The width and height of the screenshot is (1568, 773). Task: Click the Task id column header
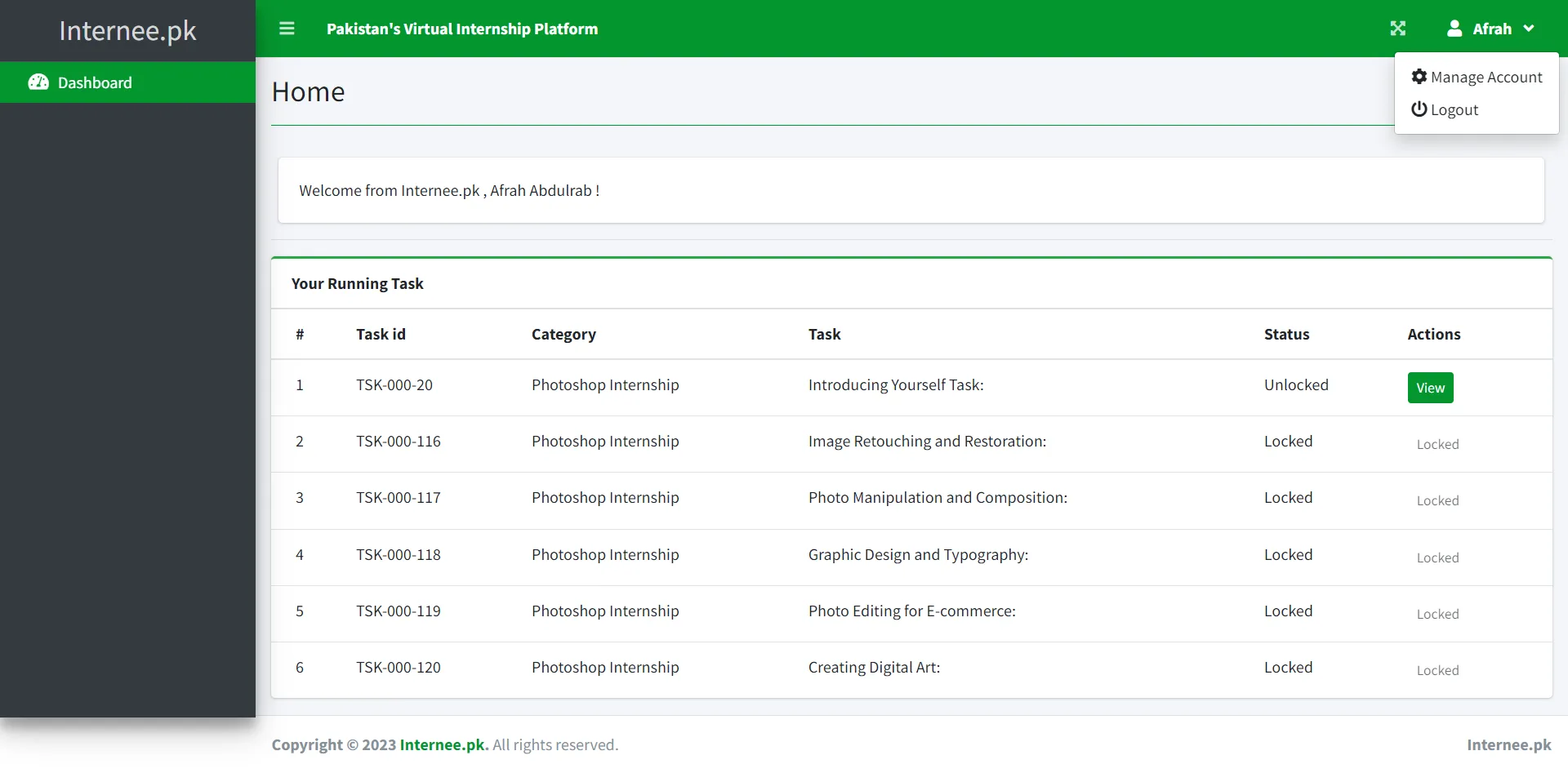[381, 334]
